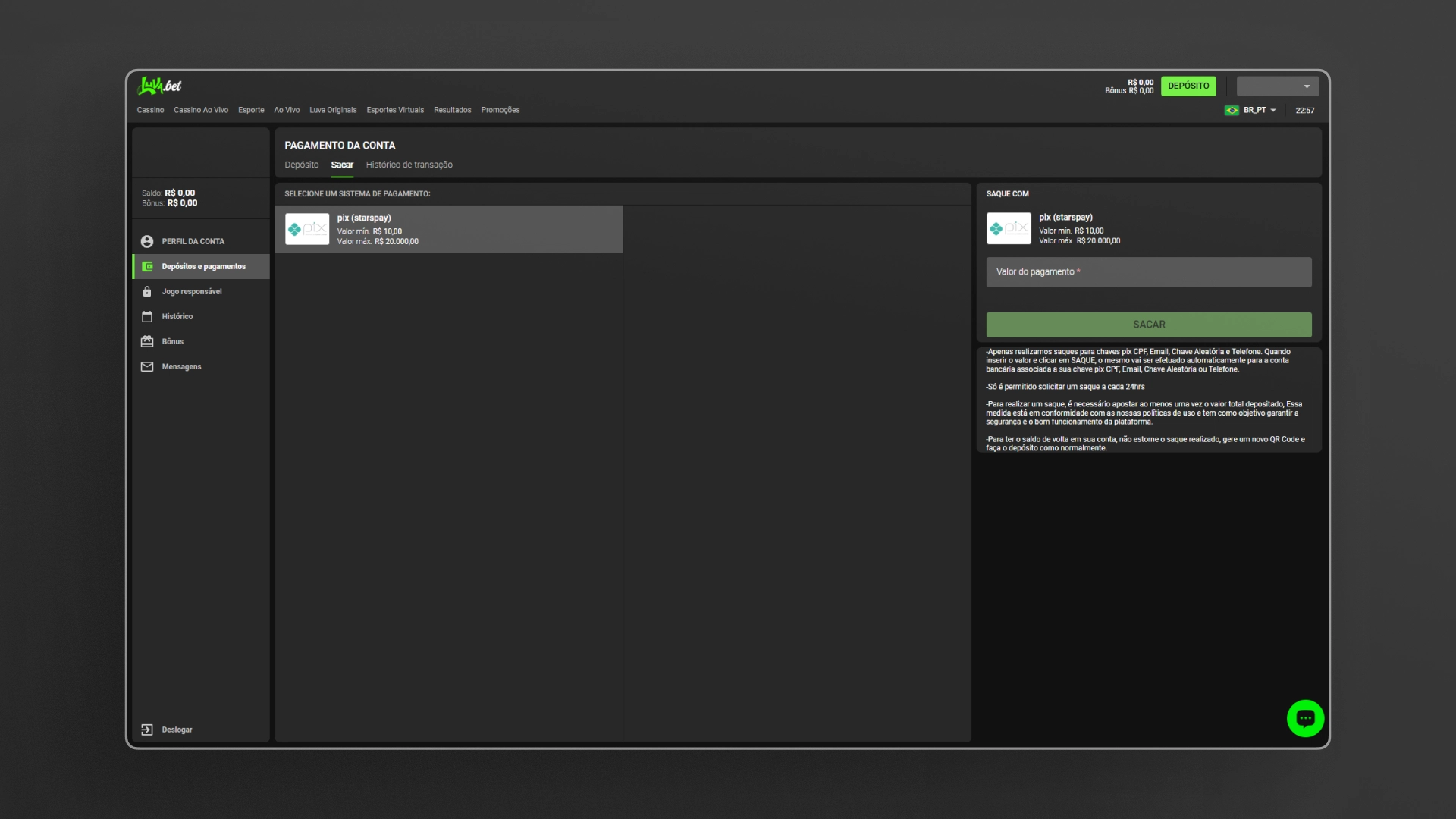Focus the Valor do pagamento field
Viewport: 1456px width, 819px height.
pos(1148,272)
